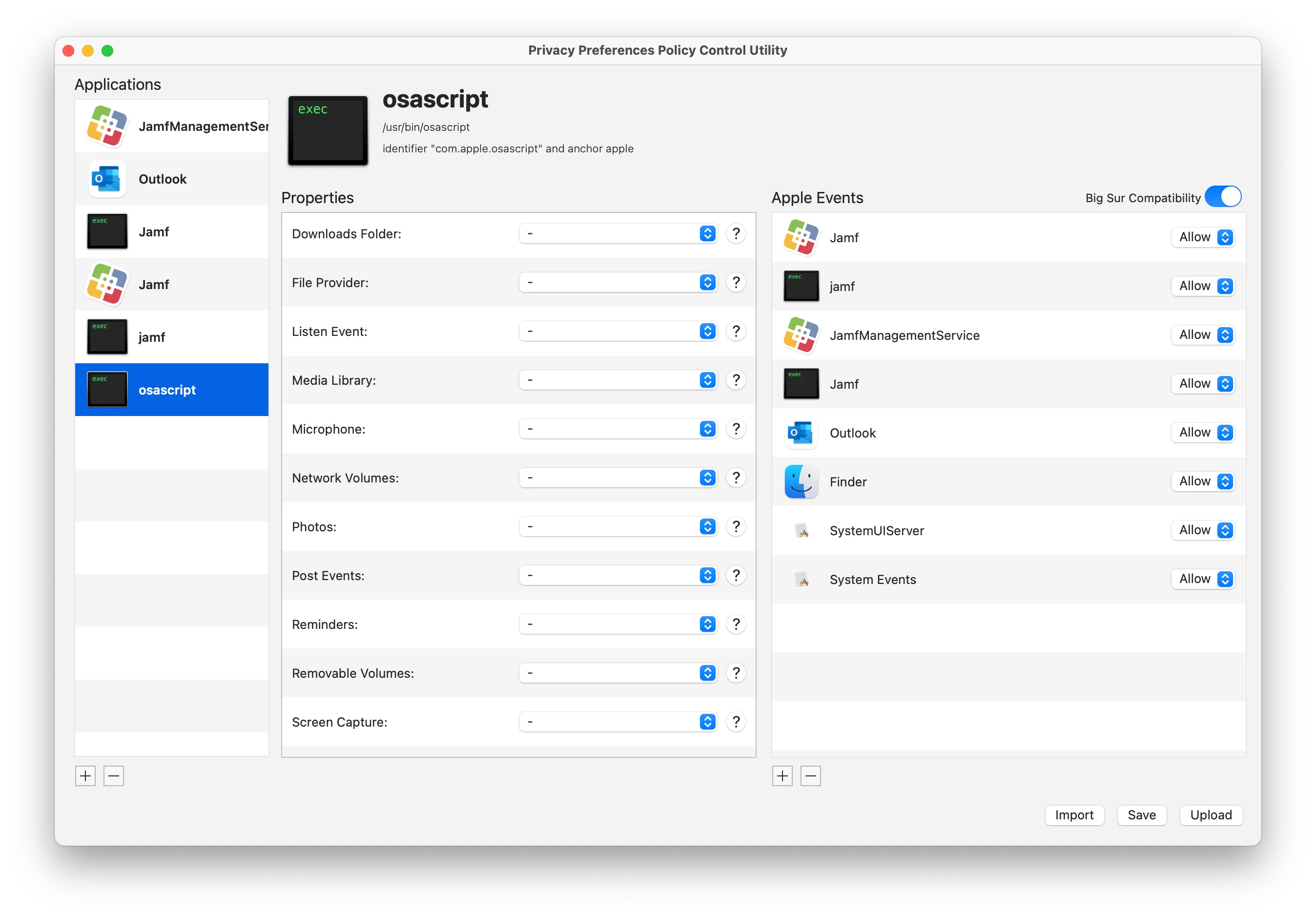Open help for Microphone
This screenshot has height=918, width=1316.
736,428
